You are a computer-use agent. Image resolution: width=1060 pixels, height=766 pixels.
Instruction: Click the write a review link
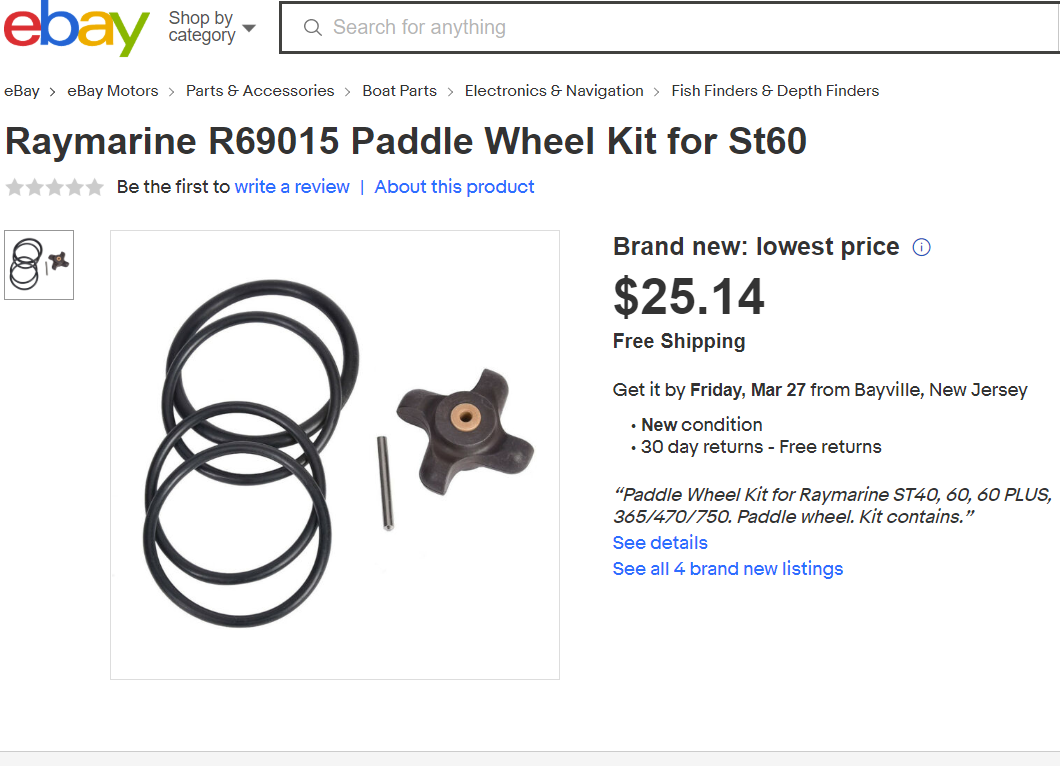click(x=292, y=187)
